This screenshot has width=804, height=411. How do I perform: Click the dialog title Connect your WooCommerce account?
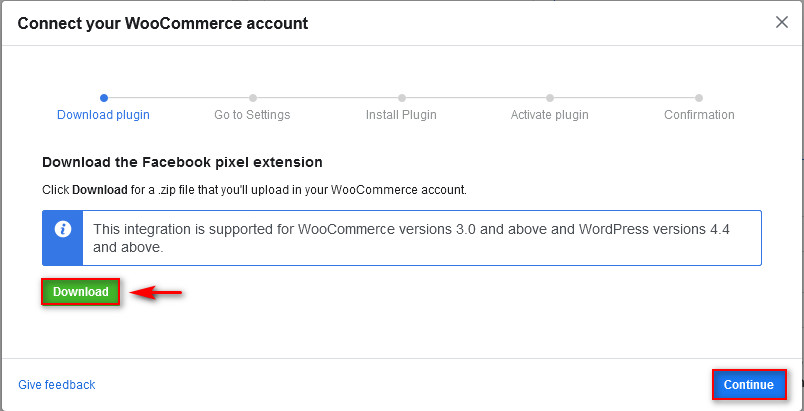(x=163, y=23)
